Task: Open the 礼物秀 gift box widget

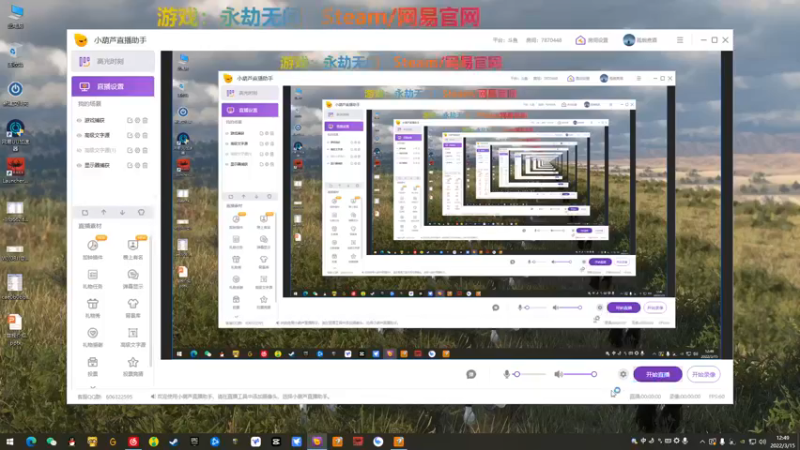Action: pos(93,308)
